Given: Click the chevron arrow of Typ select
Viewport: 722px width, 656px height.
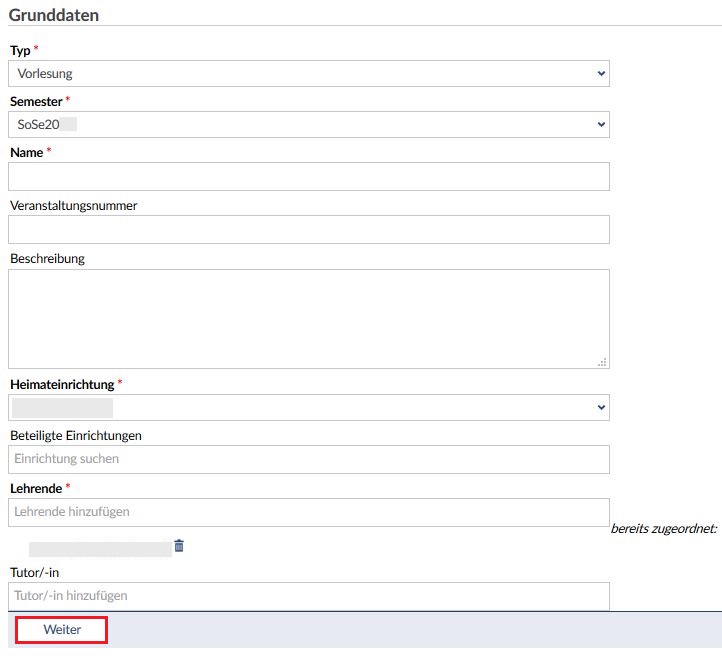Looking at the screenshot, I should [x=600, y=73].
